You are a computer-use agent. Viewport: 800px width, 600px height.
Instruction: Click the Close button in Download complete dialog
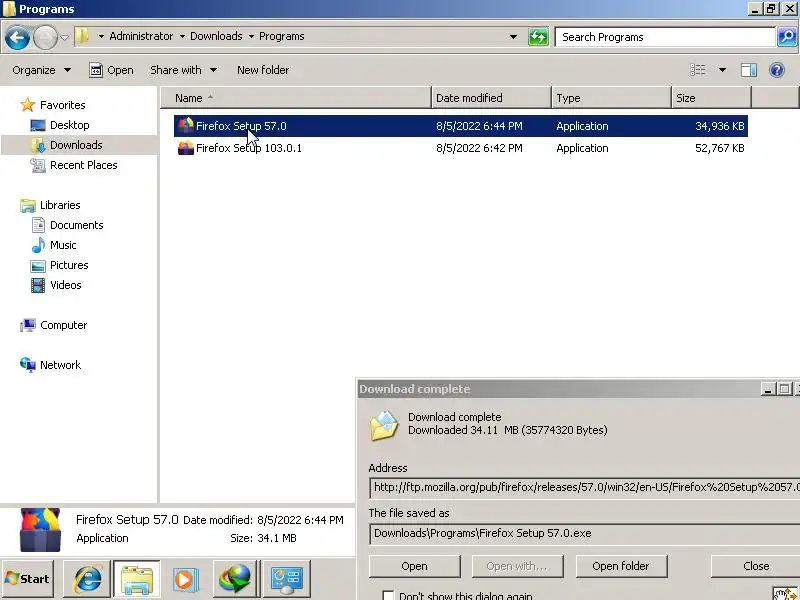[755, 566]
